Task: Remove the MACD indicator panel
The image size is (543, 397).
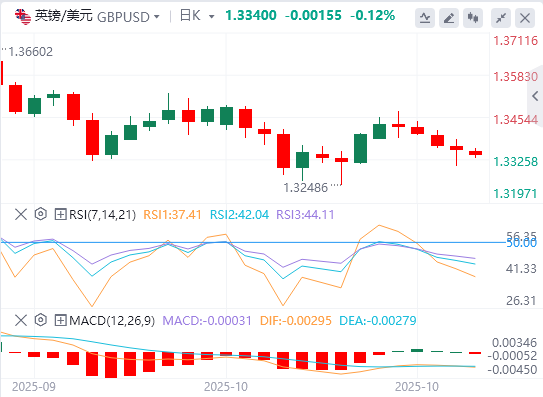Action: point(21,320)
